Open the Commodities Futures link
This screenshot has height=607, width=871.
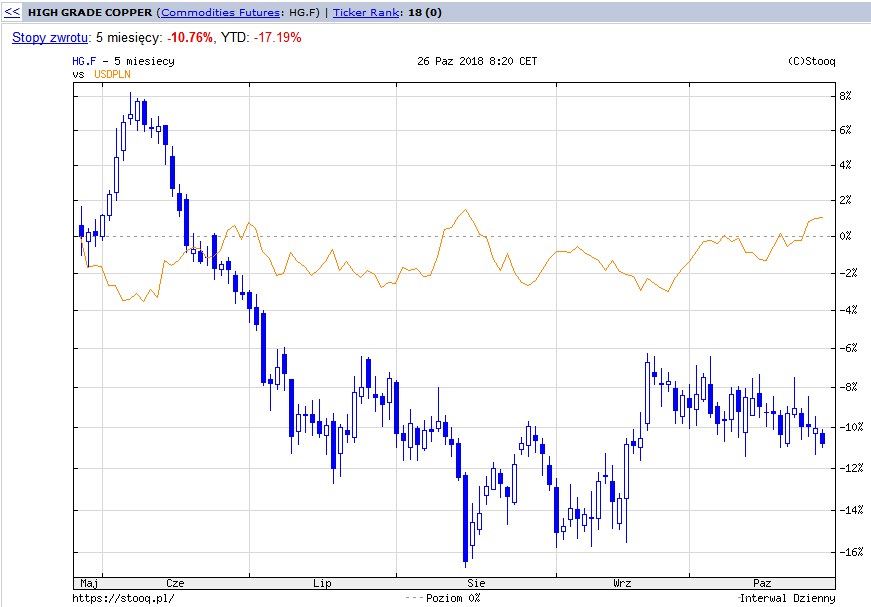(221, 12)
